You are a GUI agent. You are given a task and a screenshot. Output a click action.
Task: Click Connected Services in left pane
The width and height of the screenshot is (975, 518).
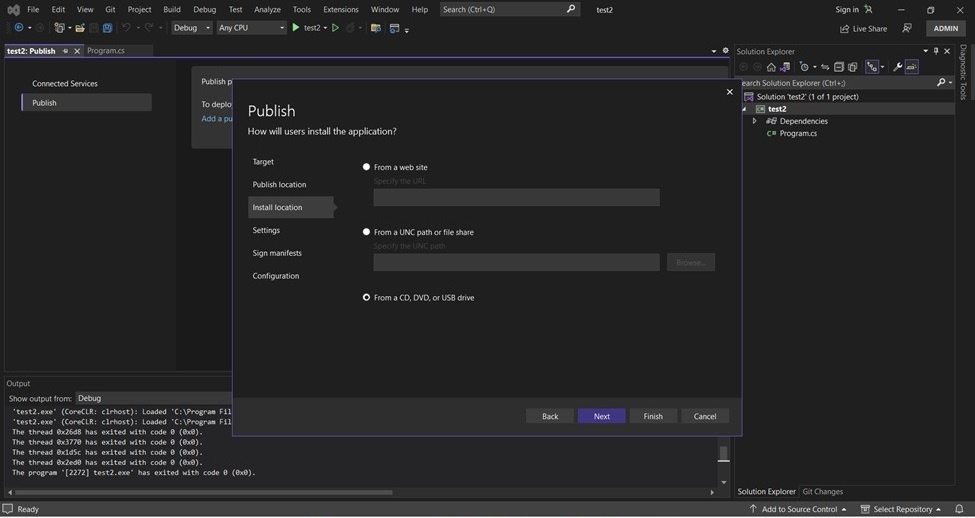pos(65,83)
